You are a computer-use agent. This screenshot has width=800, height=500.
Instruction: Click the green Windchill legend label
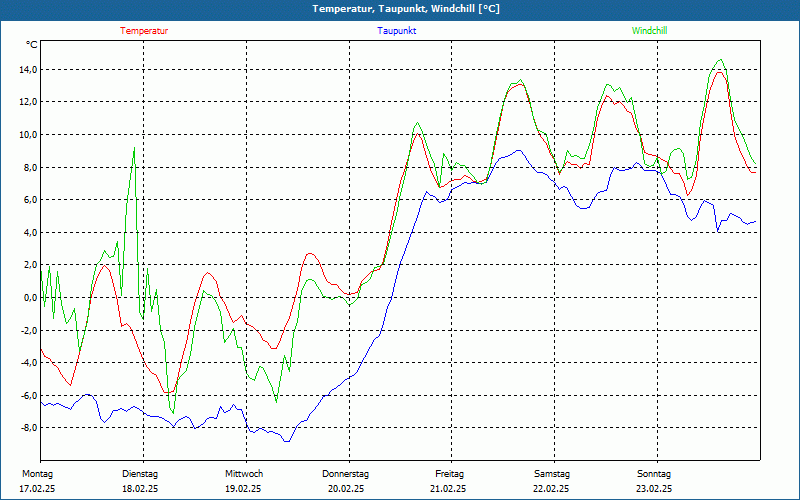pyautogui.click(x=649, y=31)
